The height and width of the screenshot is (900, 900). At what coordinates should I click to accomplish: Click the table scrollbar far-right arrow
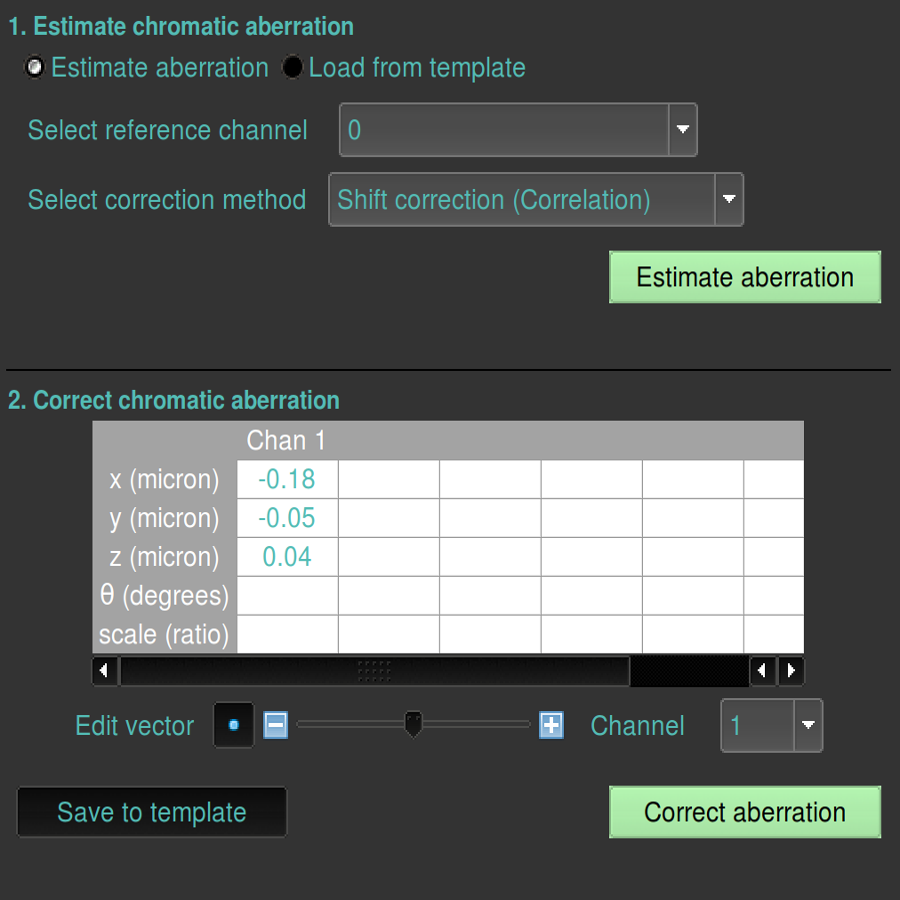(791, 670)
